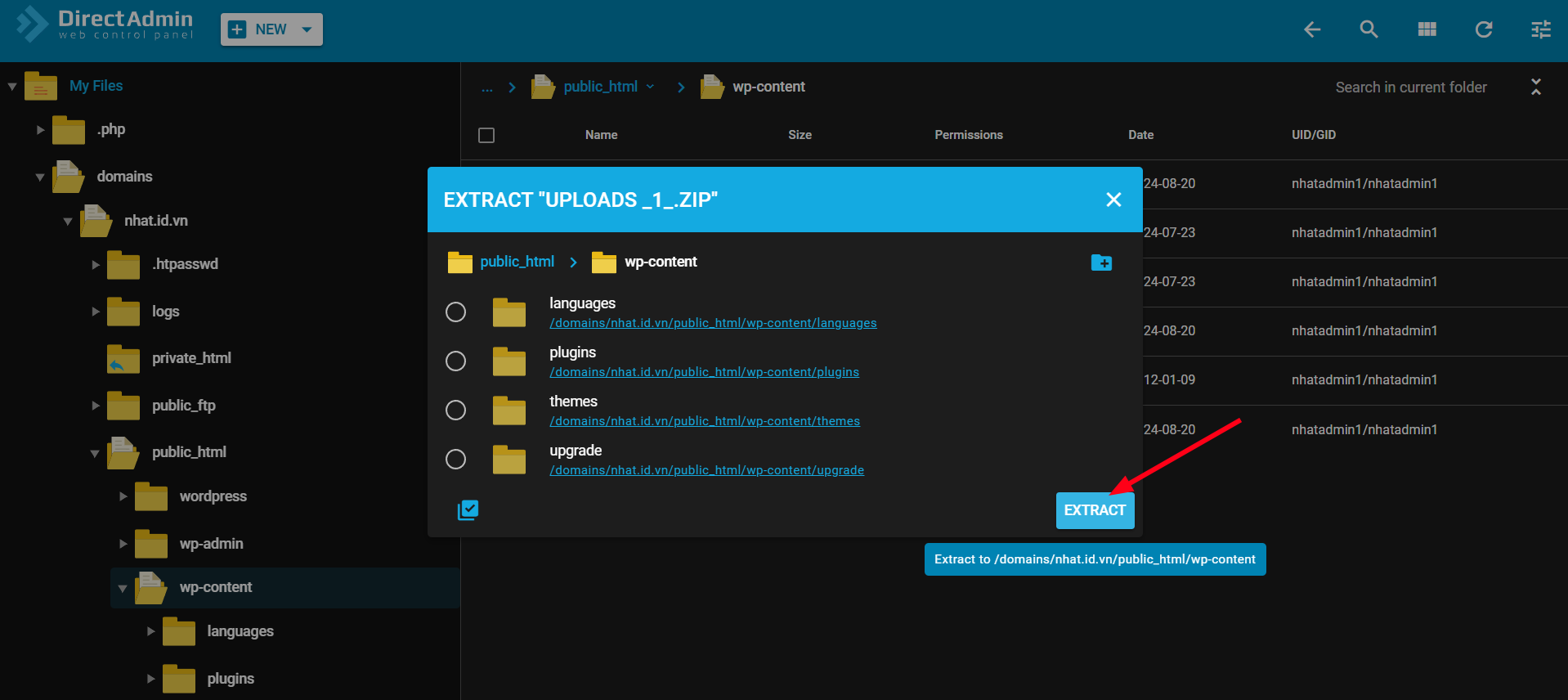
Task: Expand the .htpasswd folder in tree
Action: 96,264
